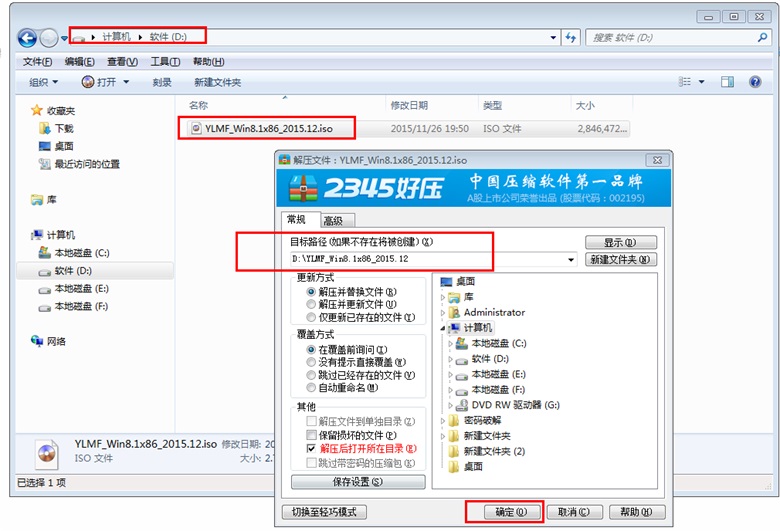Open the 组织 dropdown menu
This screenshot has height=531, width=780.
coord(43,82)
